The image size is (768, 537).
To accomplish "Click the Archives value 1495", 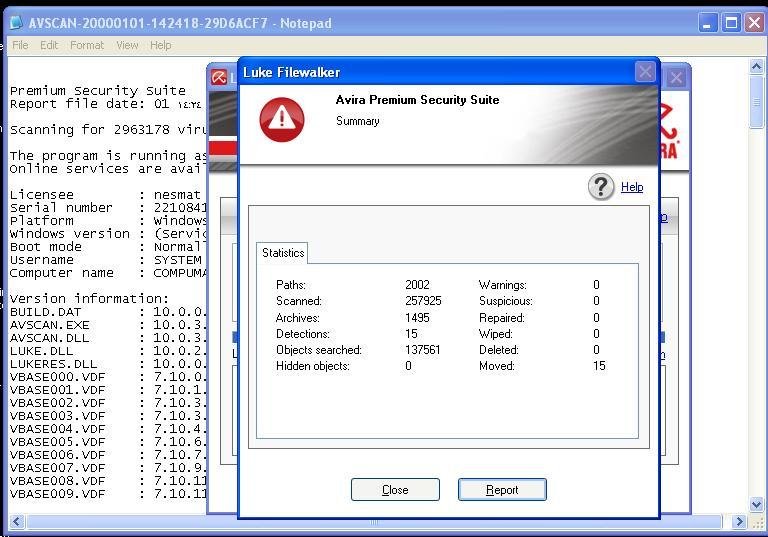I will click(417, 317).
